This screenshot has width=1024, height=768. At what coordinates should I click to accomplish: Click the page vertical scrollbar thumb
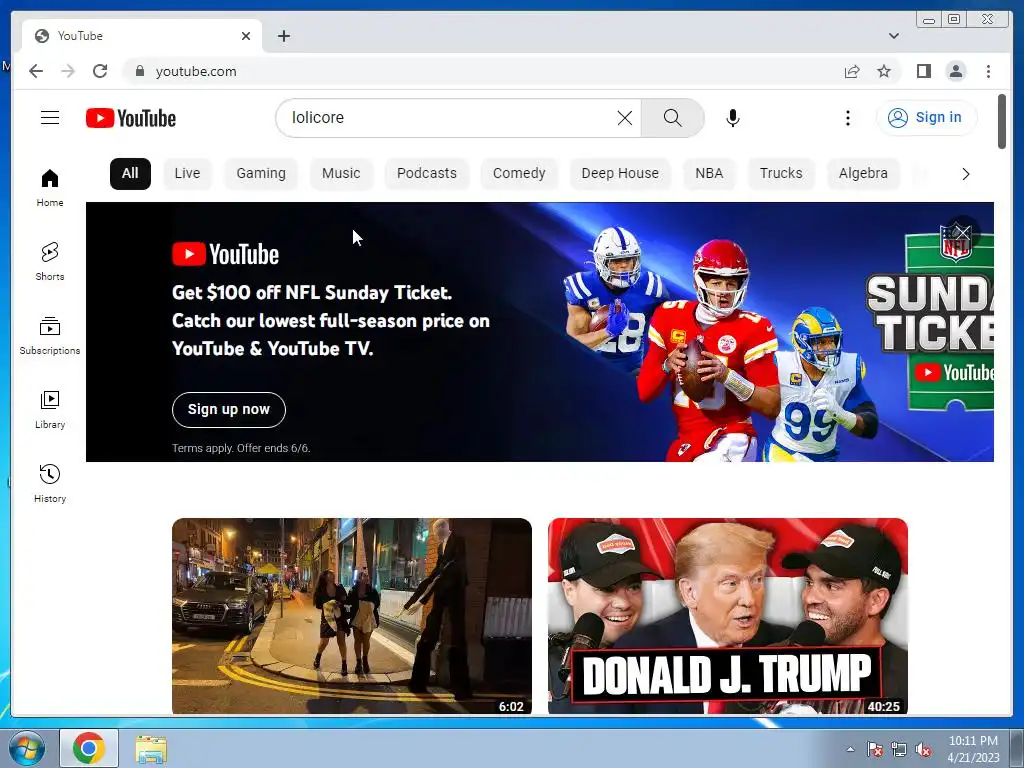1002,121
